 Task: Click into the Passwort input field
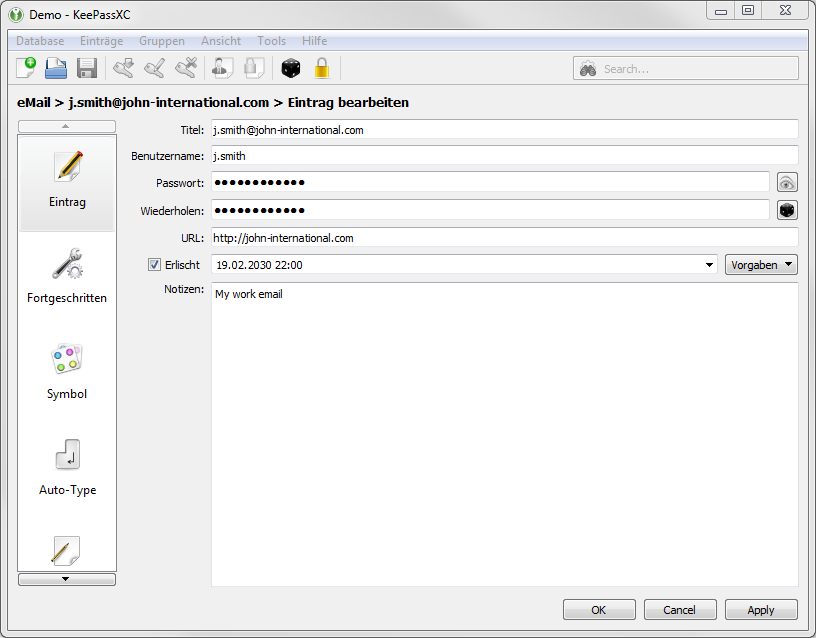490,182
